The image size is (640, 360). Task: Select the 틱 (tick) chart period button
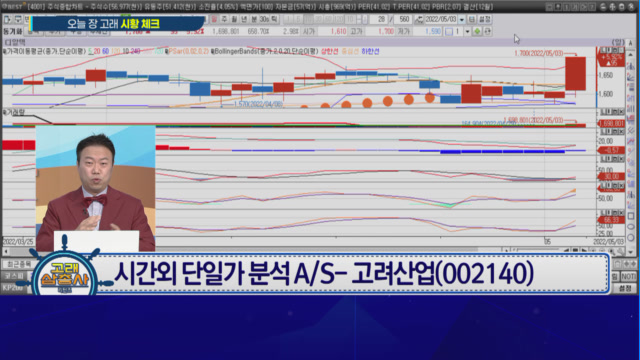coord(274,19)
